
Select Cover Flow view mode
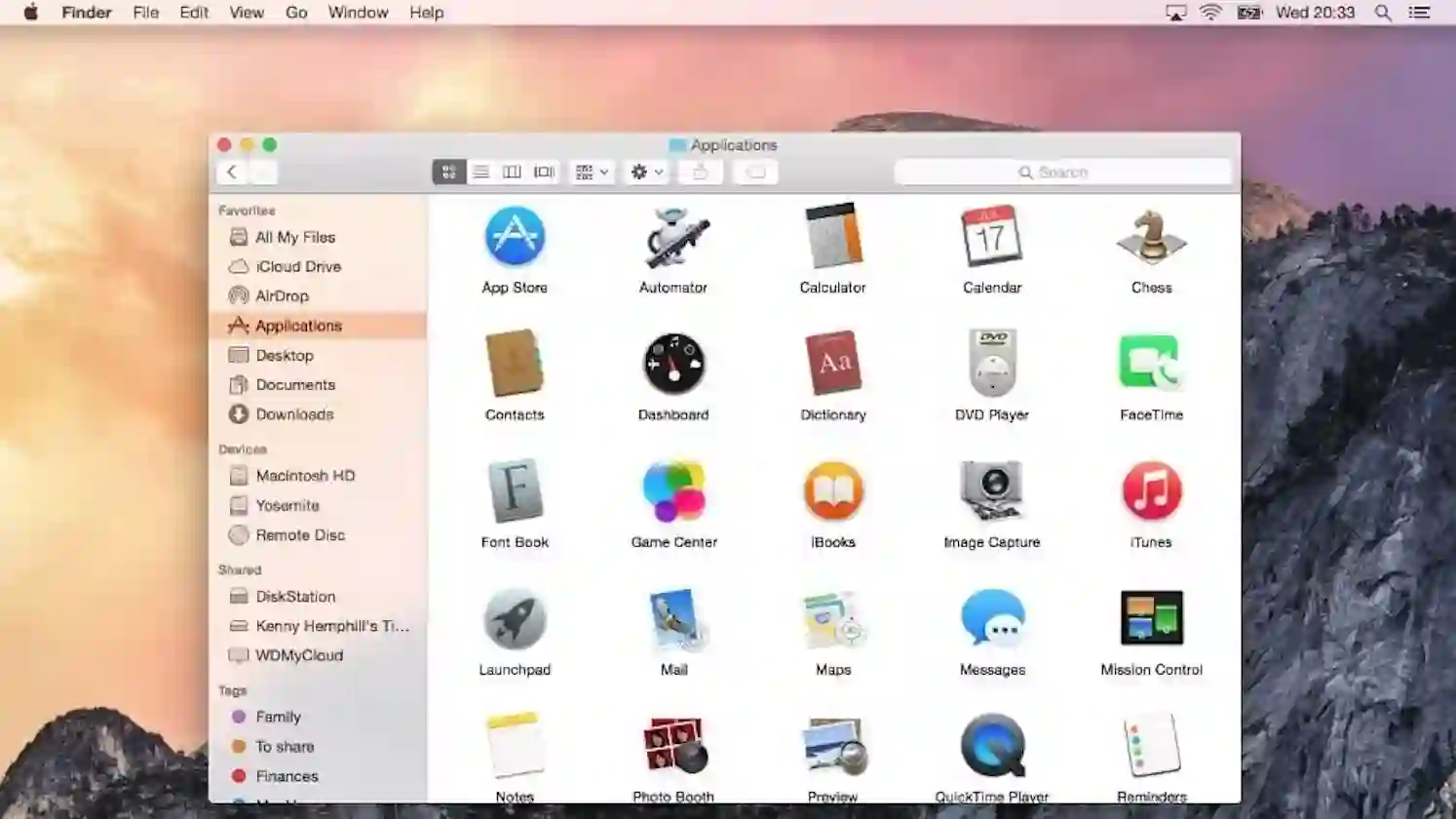coord(543,172)
